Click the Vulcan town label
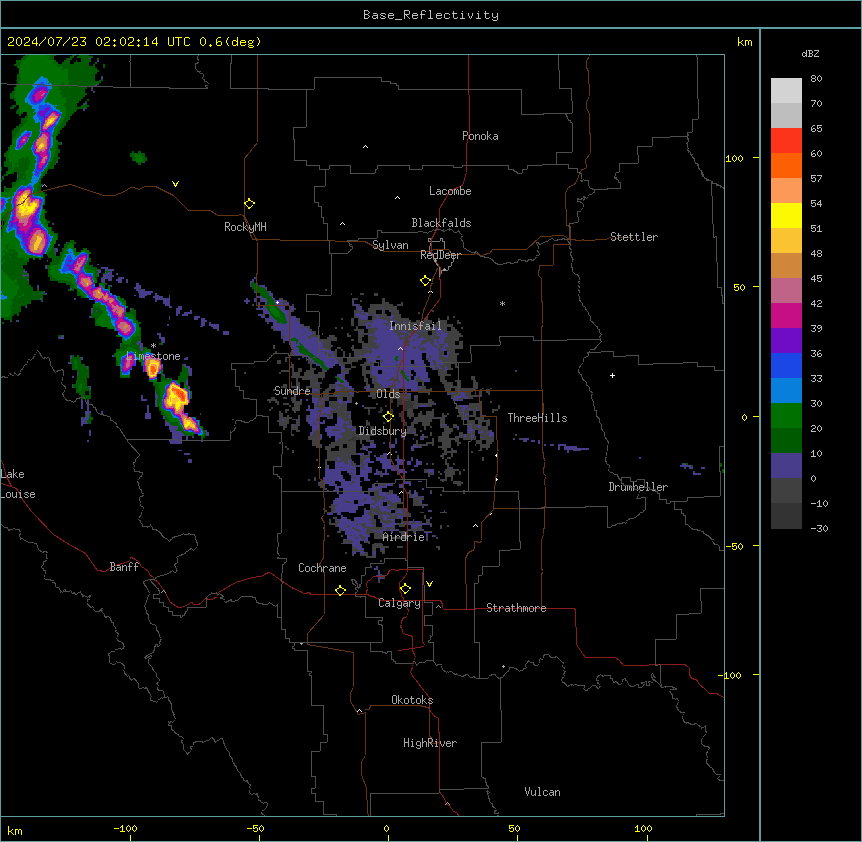862x842 pixels. [x=543, y=792]
